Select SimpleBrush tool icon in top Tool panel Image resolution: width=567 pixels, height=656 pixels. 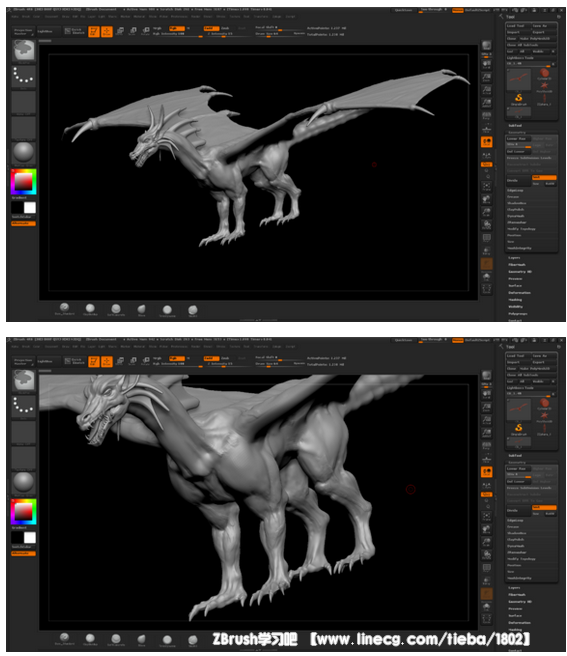pyautogui.click(x=518, y=99)
